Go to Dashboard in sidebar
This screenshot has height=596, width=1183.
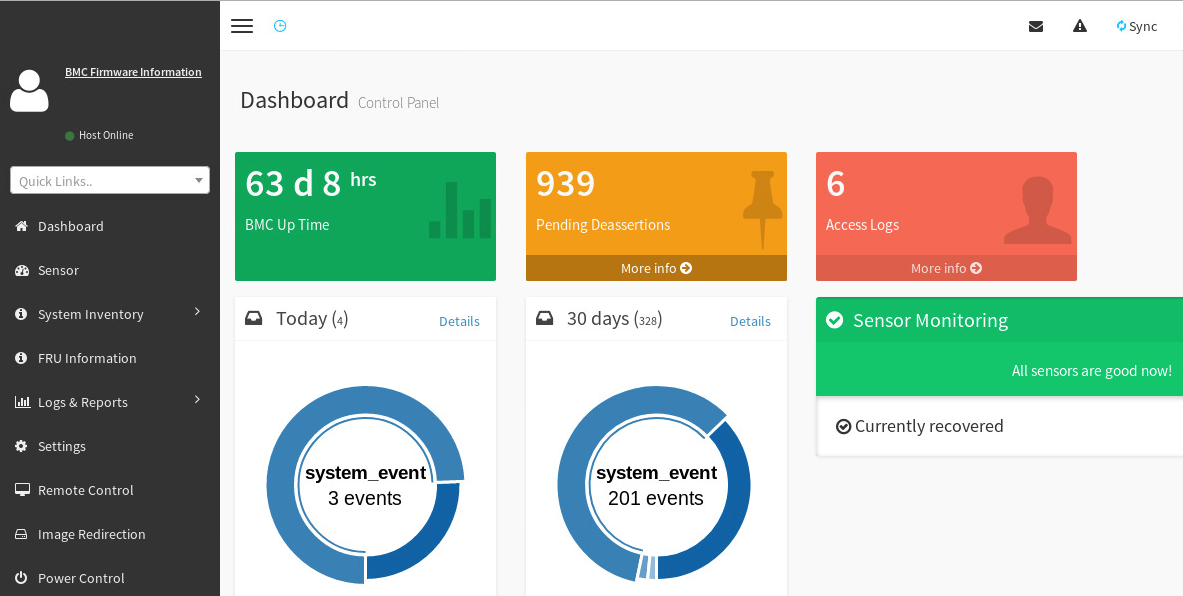point(70,226)
